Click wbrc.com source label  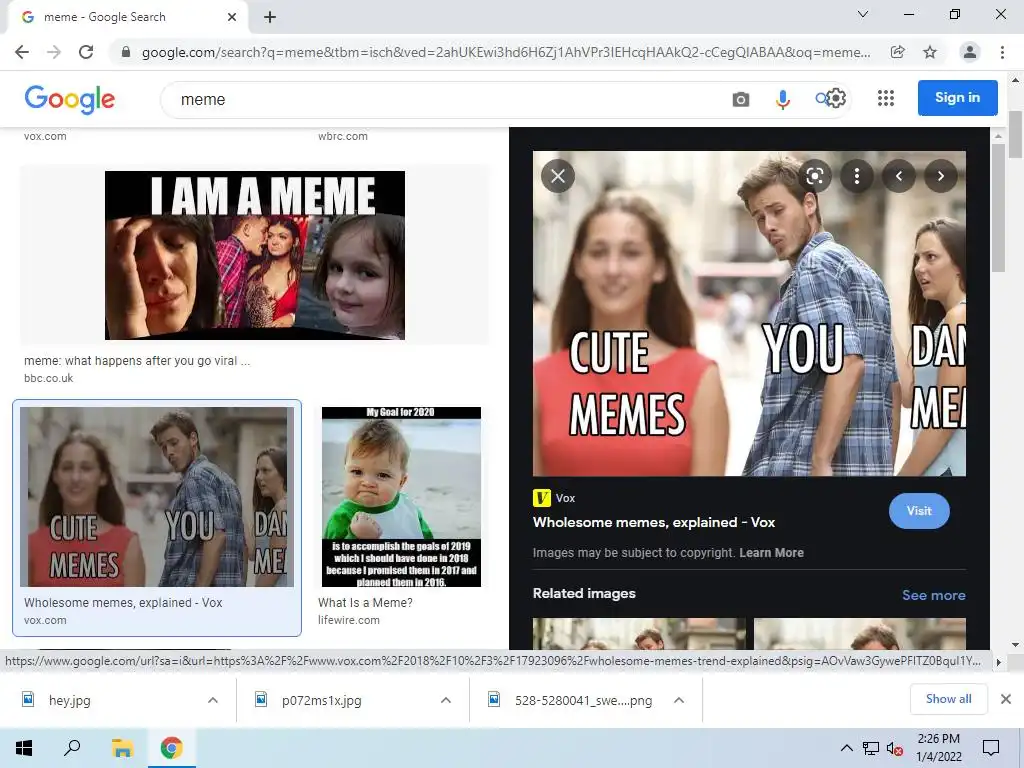[x=343, y=136]
